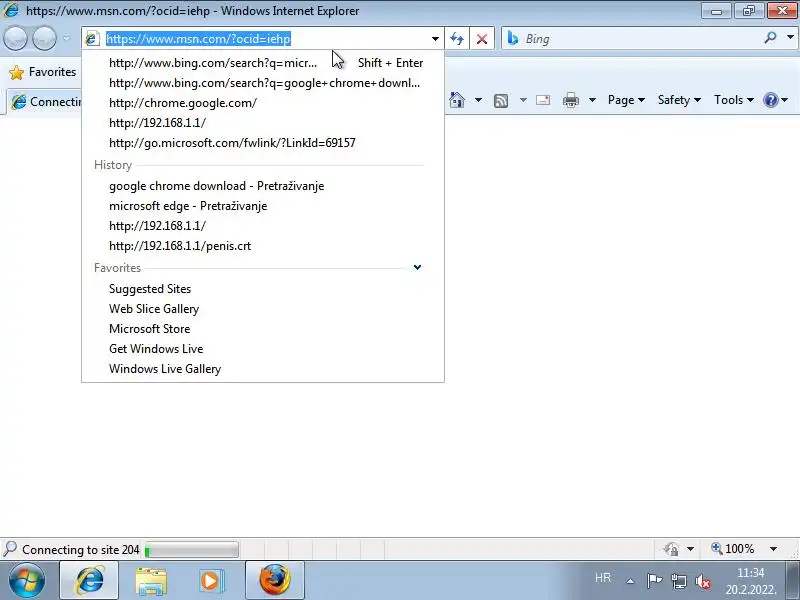Click the Print toolbar icon
This screenshot has width=800, height=600.
(x=570, y=101)
